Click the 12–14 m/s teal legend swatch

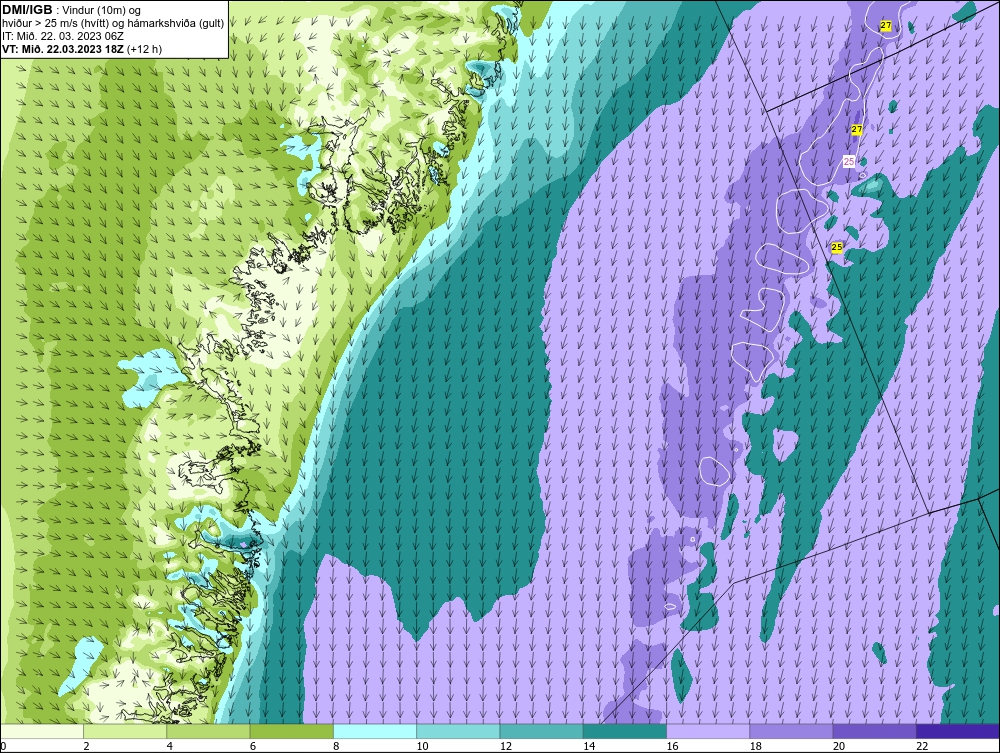[x=541, y=731]
